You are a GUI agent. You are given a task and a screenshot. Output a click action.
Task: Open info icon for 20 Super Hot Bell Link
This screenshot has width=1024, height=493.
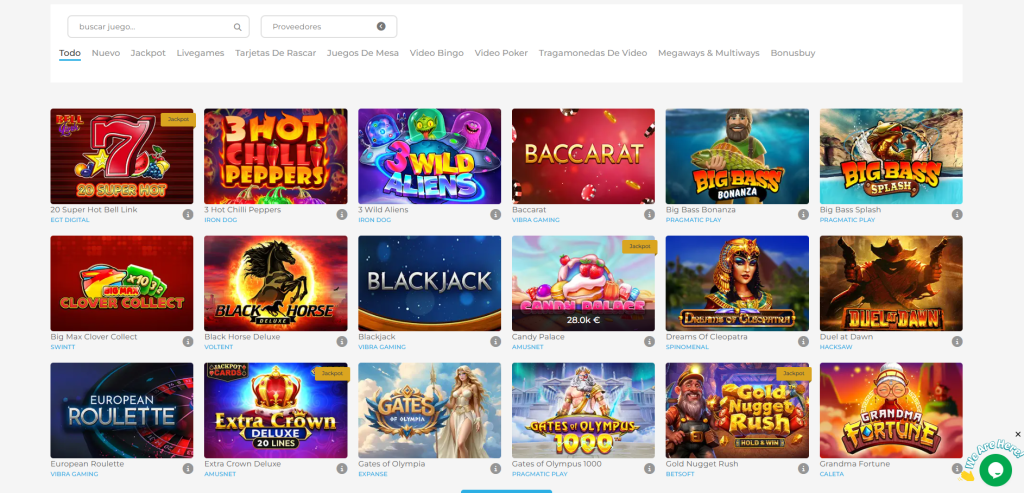pyautogui.click(x=187, y=214)
